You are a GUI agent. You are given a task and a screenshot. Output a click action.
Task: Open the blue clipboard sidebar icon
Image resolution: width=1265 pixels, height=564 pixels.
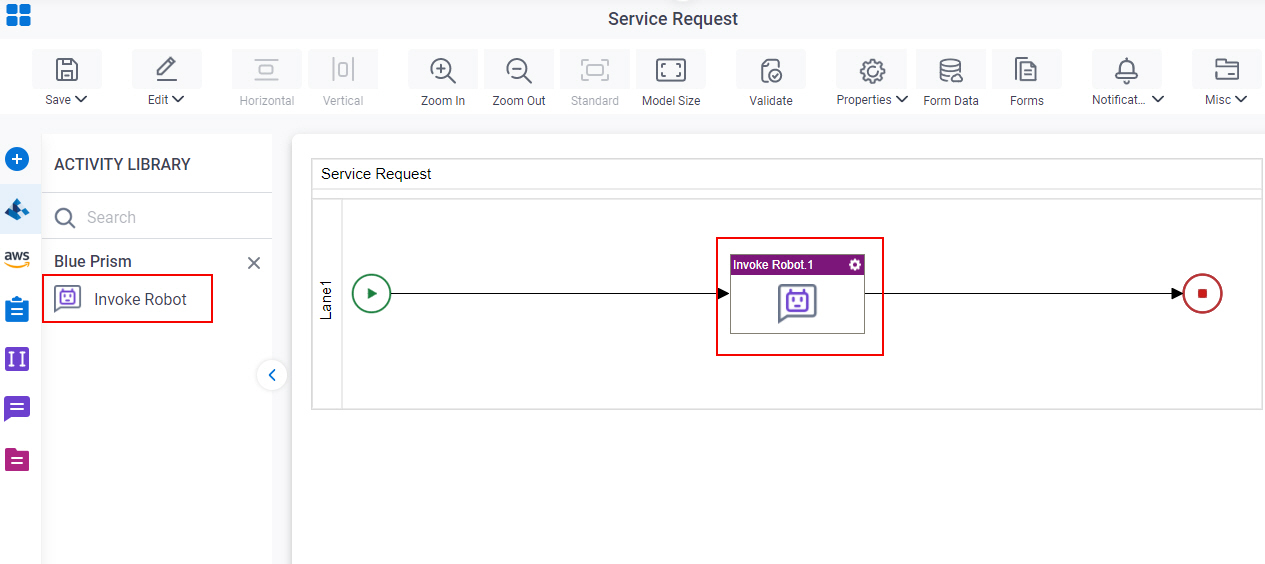[17, 309]
